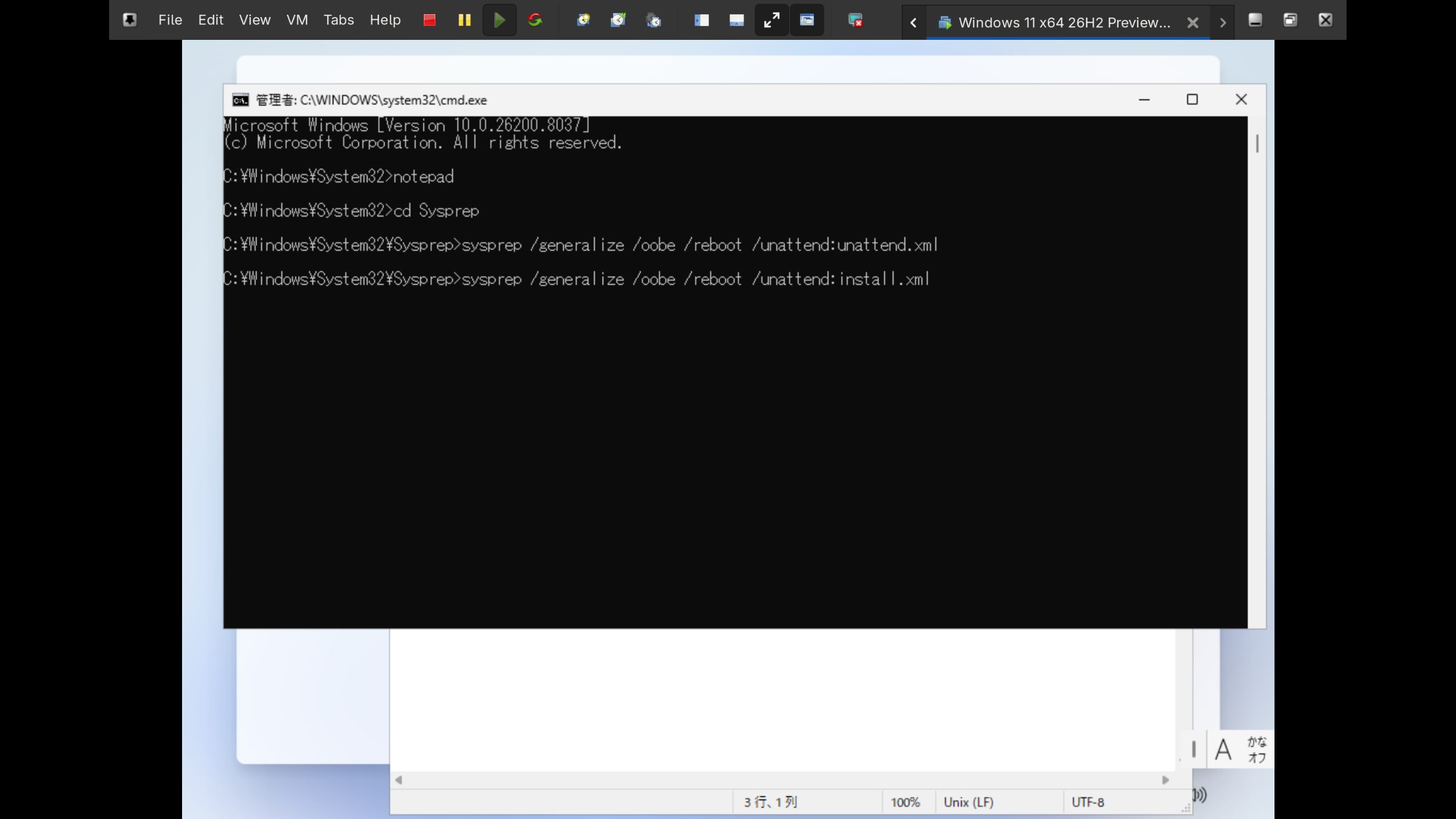Open the snapshot manager icon
Viewport: 1456px width, 819px height.
pos(654,20)
